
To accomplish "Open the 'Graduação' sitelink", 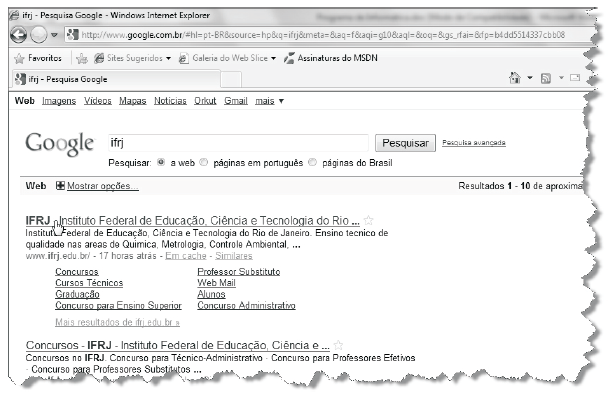I will coord(77,294).
